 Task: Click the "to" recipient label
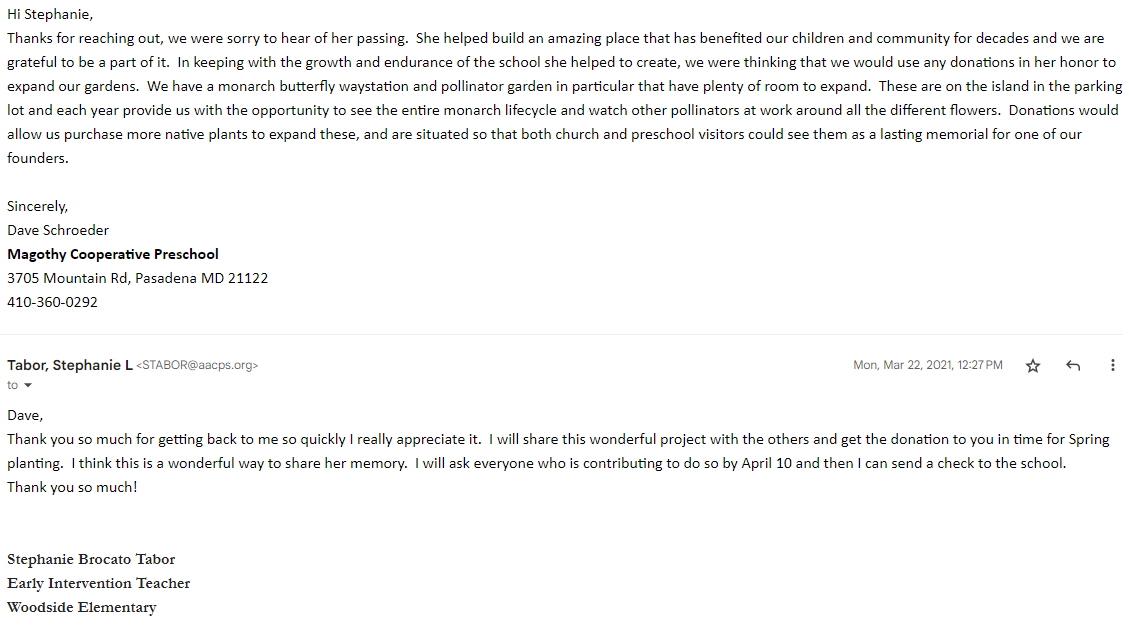(13, 386)
